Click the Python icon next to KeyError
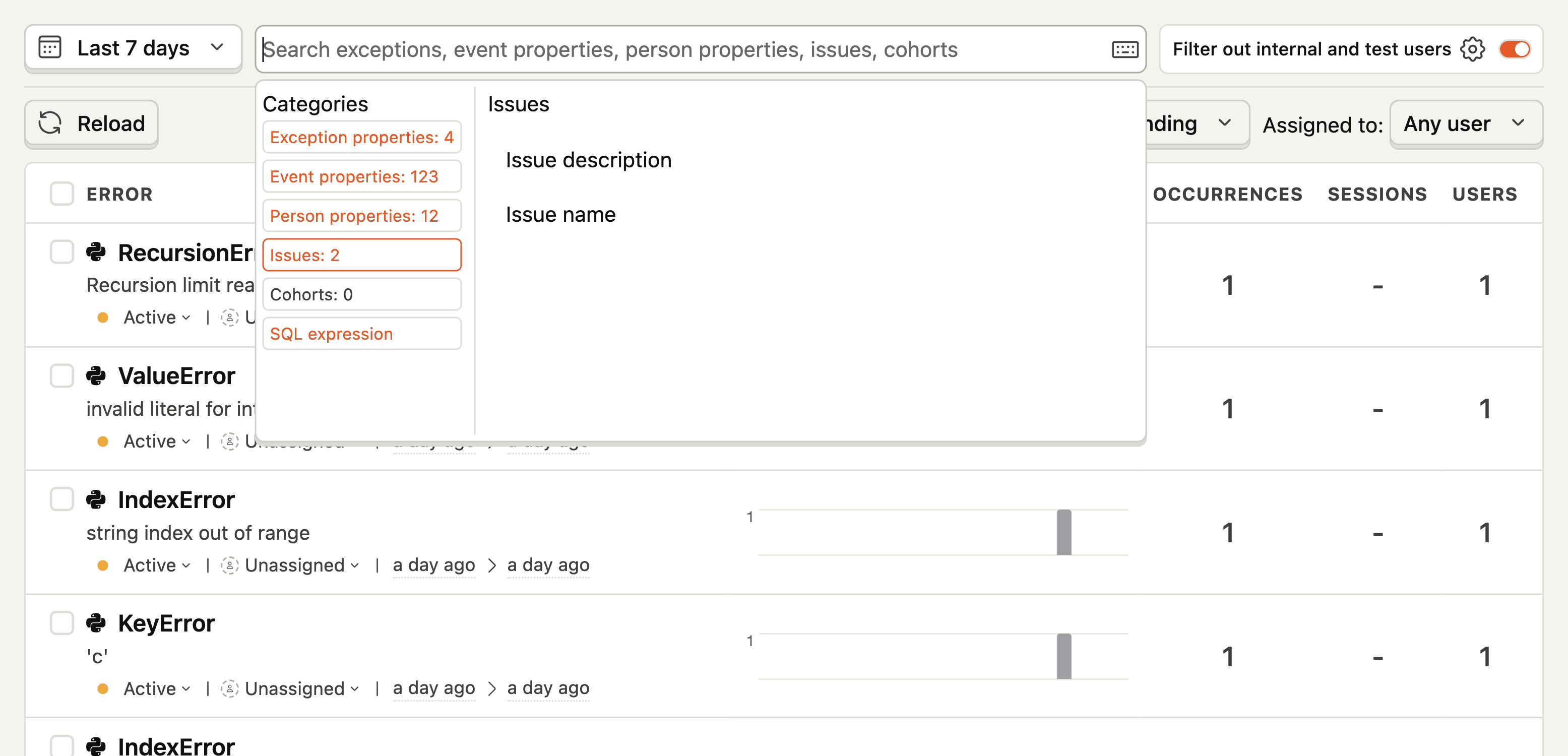 [x=96, y=623]
